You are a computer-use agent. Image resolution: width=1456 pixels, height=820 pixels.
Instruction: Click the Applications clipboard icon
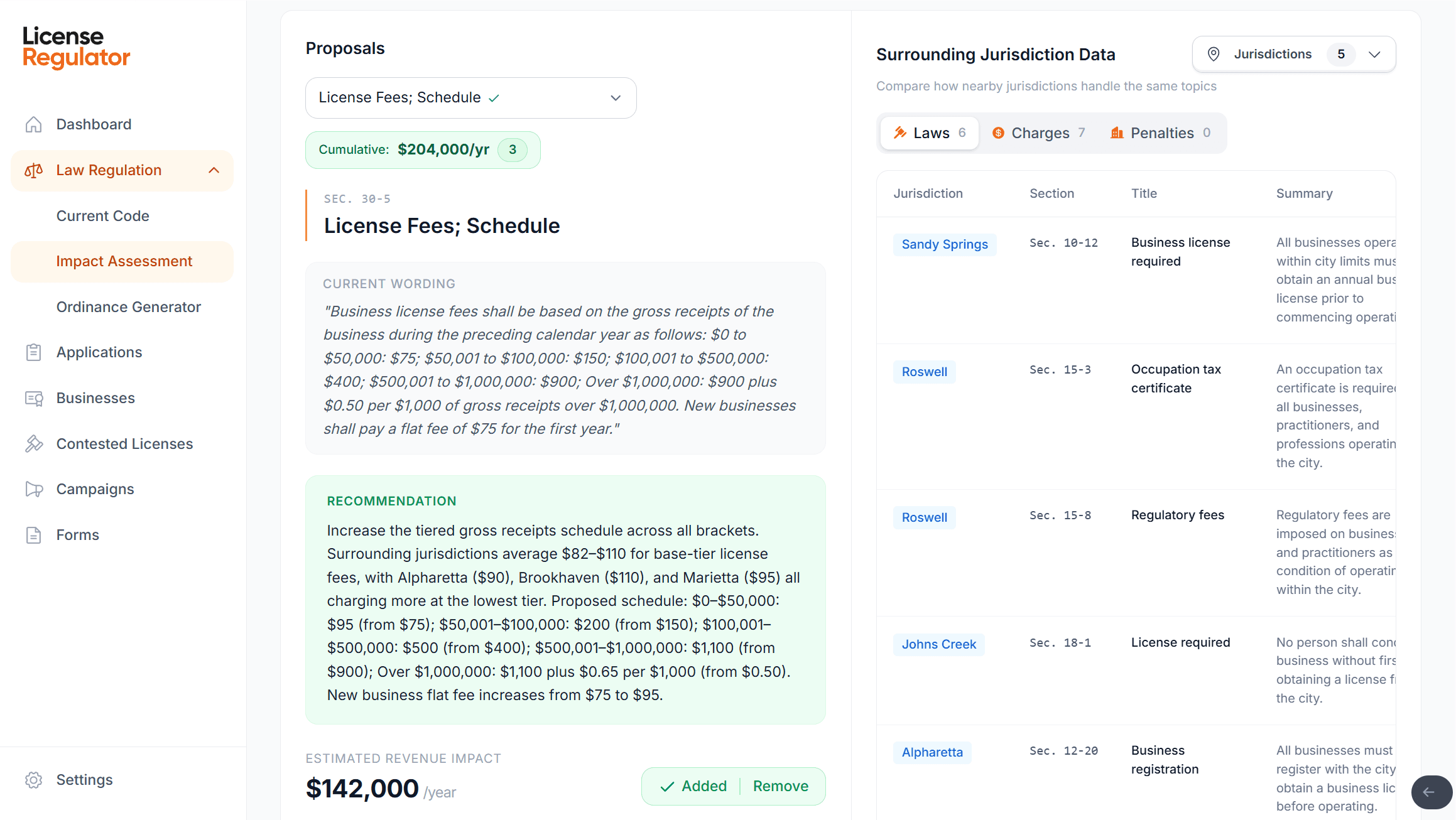(33, 352)
